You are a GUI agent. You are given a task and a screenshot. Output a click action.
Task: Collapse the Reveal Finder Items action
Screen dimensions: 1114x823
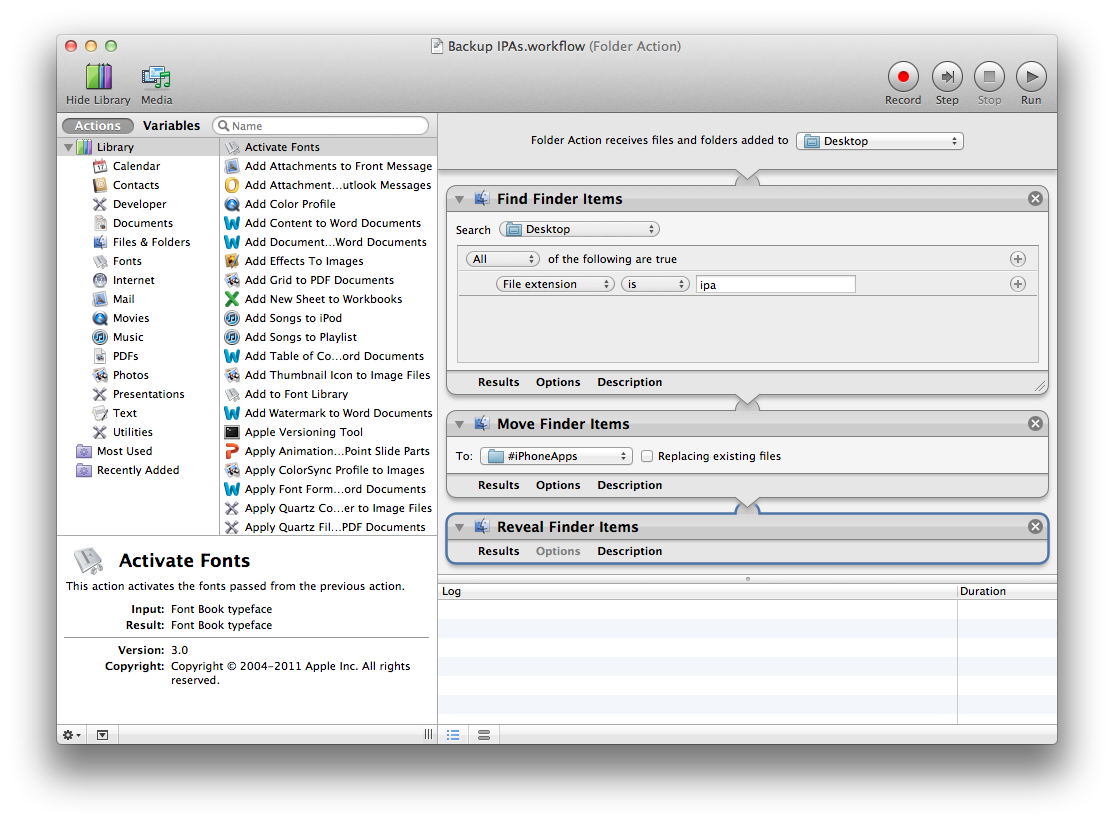coord(460,527)
